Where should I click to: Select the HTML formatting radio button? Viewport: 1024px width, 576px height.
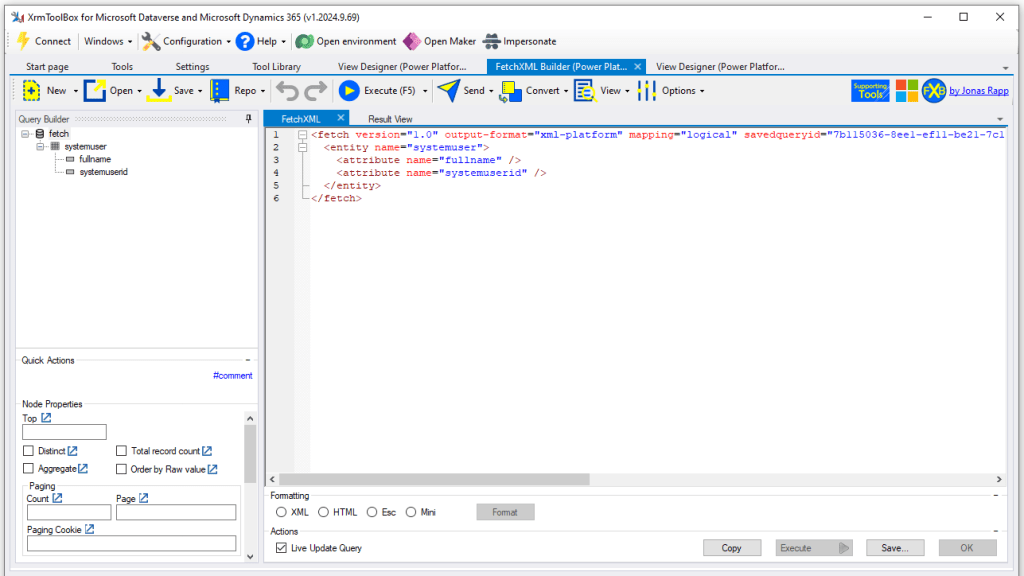coord(323,512)
